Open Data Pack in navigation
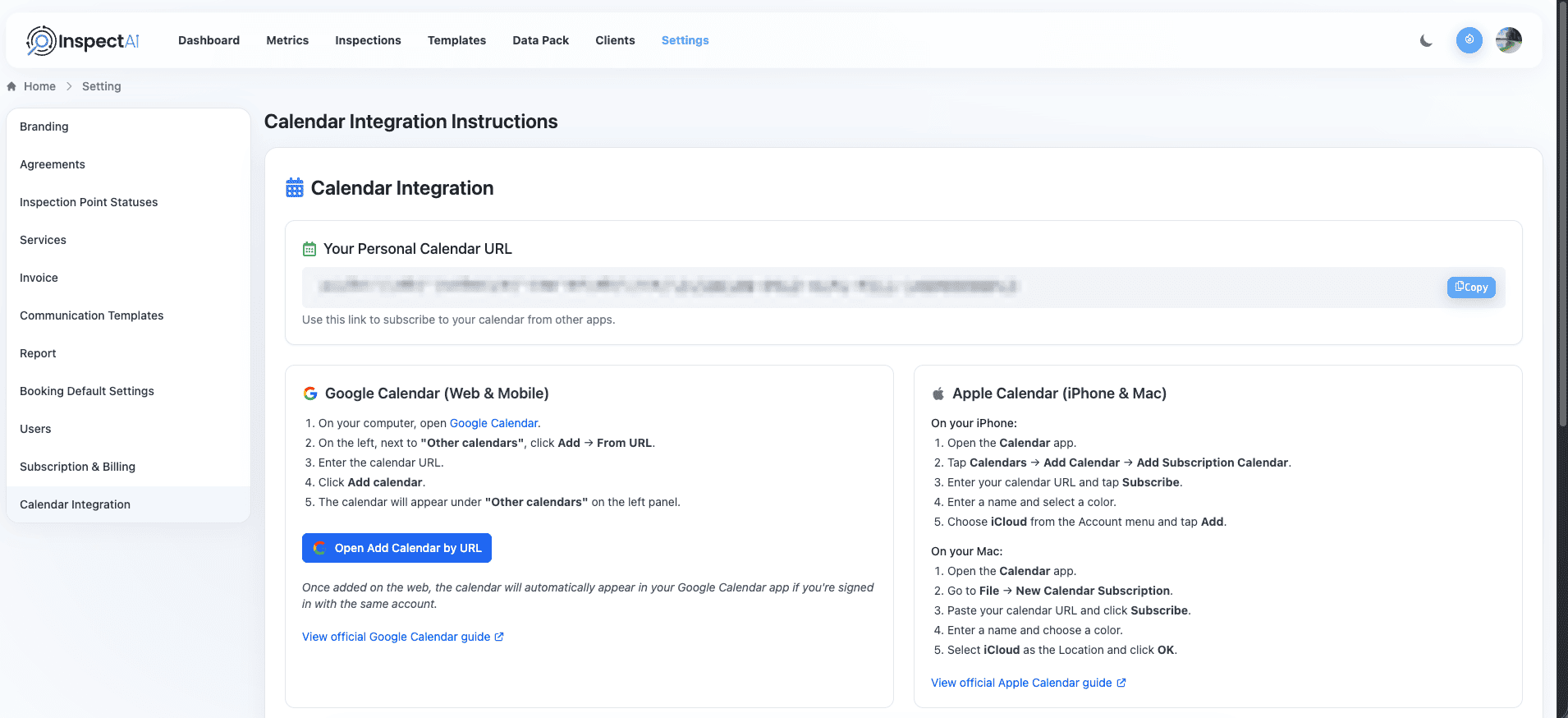 click(540, 40)
